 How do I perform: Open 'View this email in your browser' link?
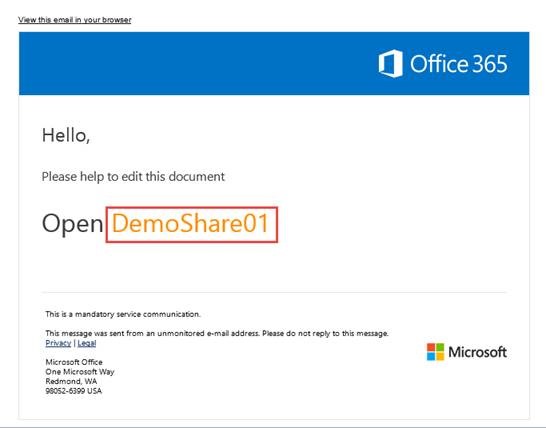point(75,20)
